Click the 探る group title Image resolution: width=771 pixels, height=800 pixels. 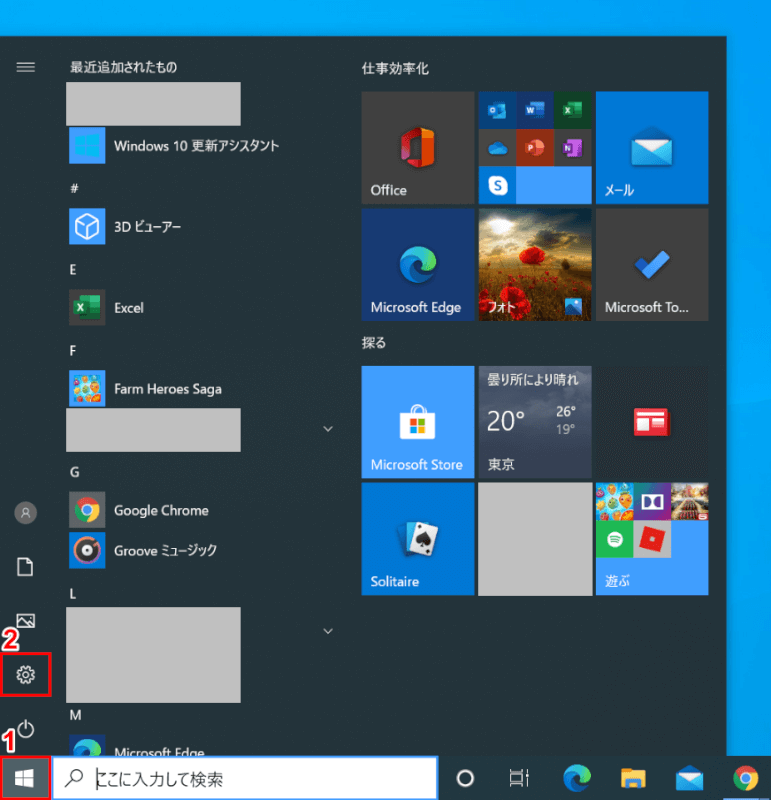(x=374, y=342)
